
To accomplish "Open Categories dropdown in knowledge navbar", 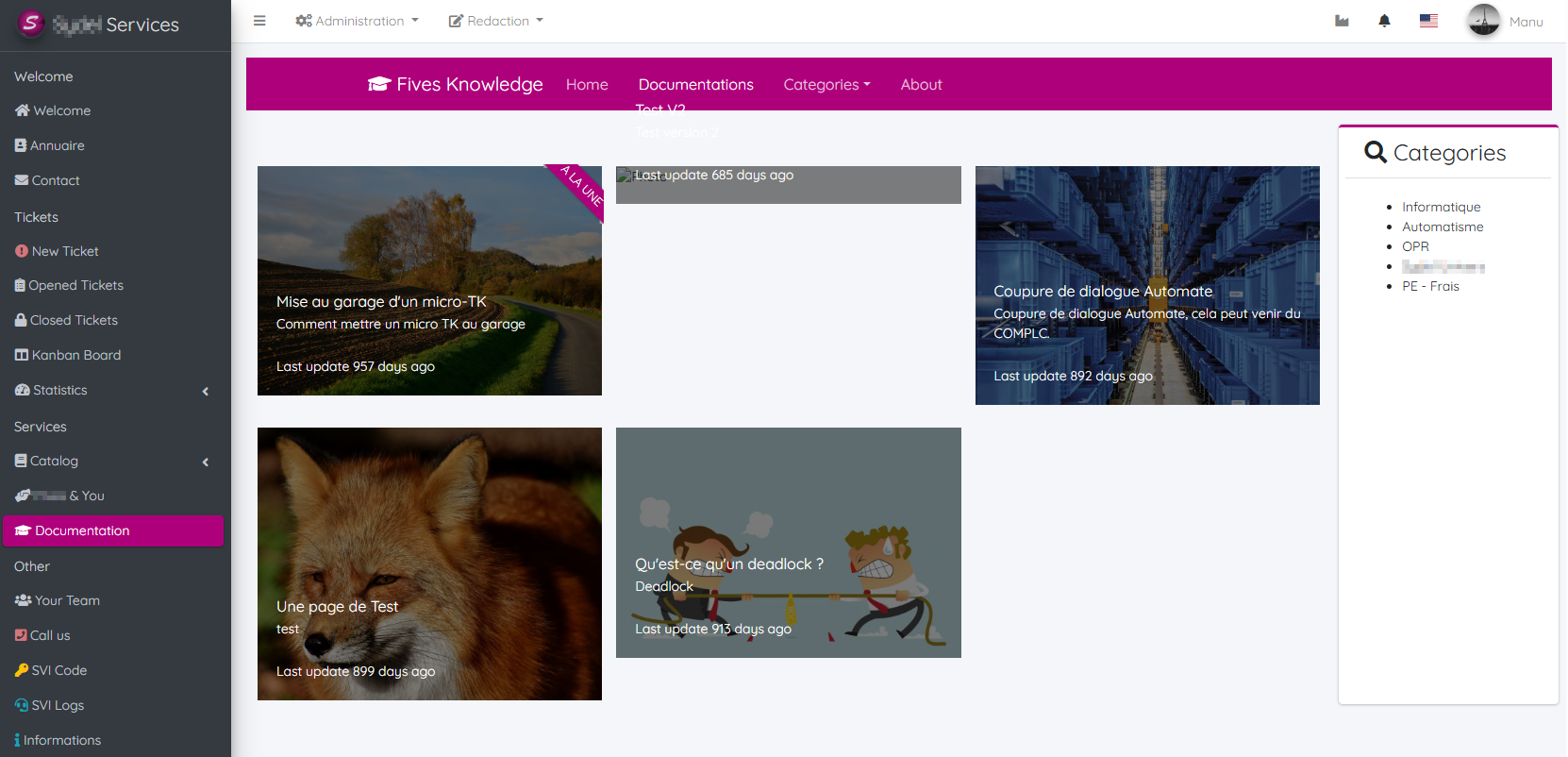I will pyautogui.click(x=826, y=84).
